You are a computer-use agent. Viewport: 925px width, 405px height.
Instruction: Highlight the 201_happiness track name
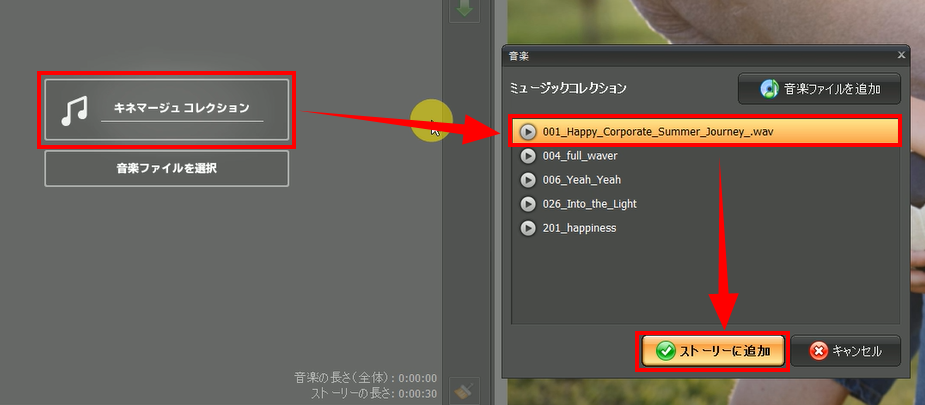579,228
